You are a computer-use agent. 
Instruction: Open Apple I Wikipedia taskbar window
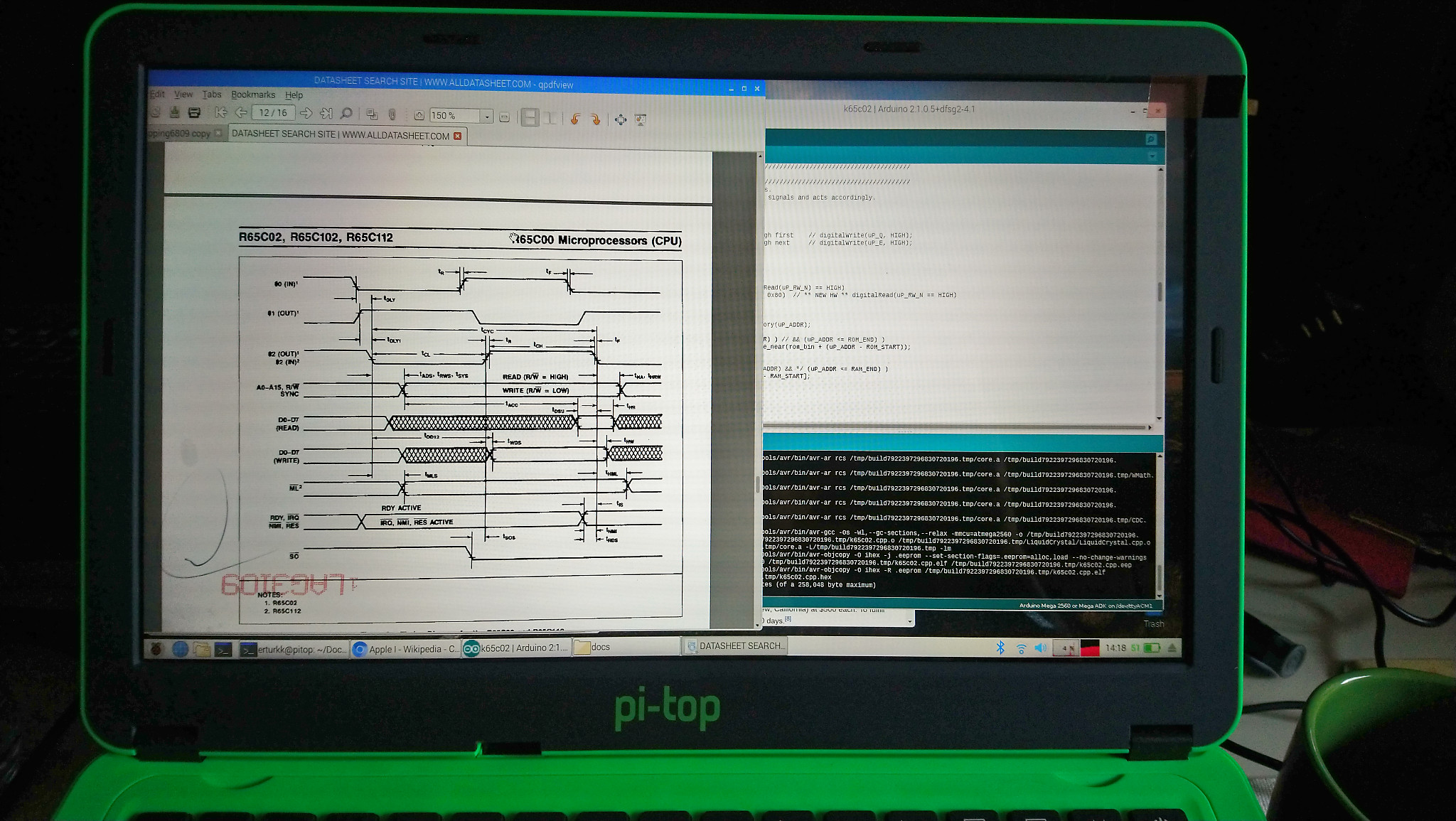(x=406, y=649)
